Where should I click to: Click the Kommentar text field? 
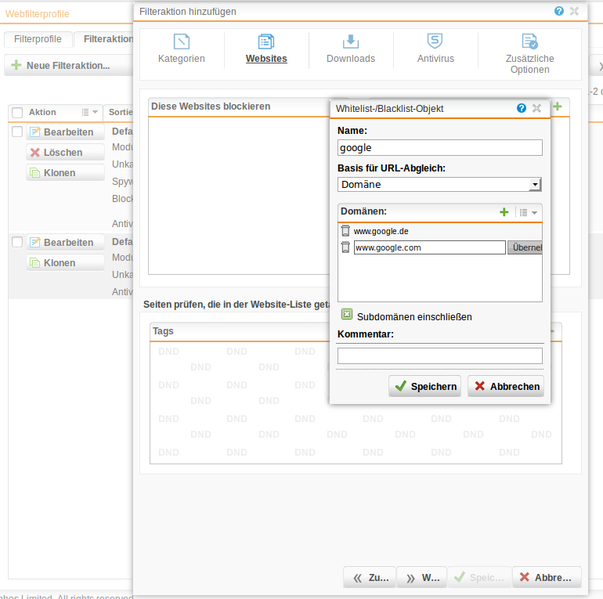point(439,356)
